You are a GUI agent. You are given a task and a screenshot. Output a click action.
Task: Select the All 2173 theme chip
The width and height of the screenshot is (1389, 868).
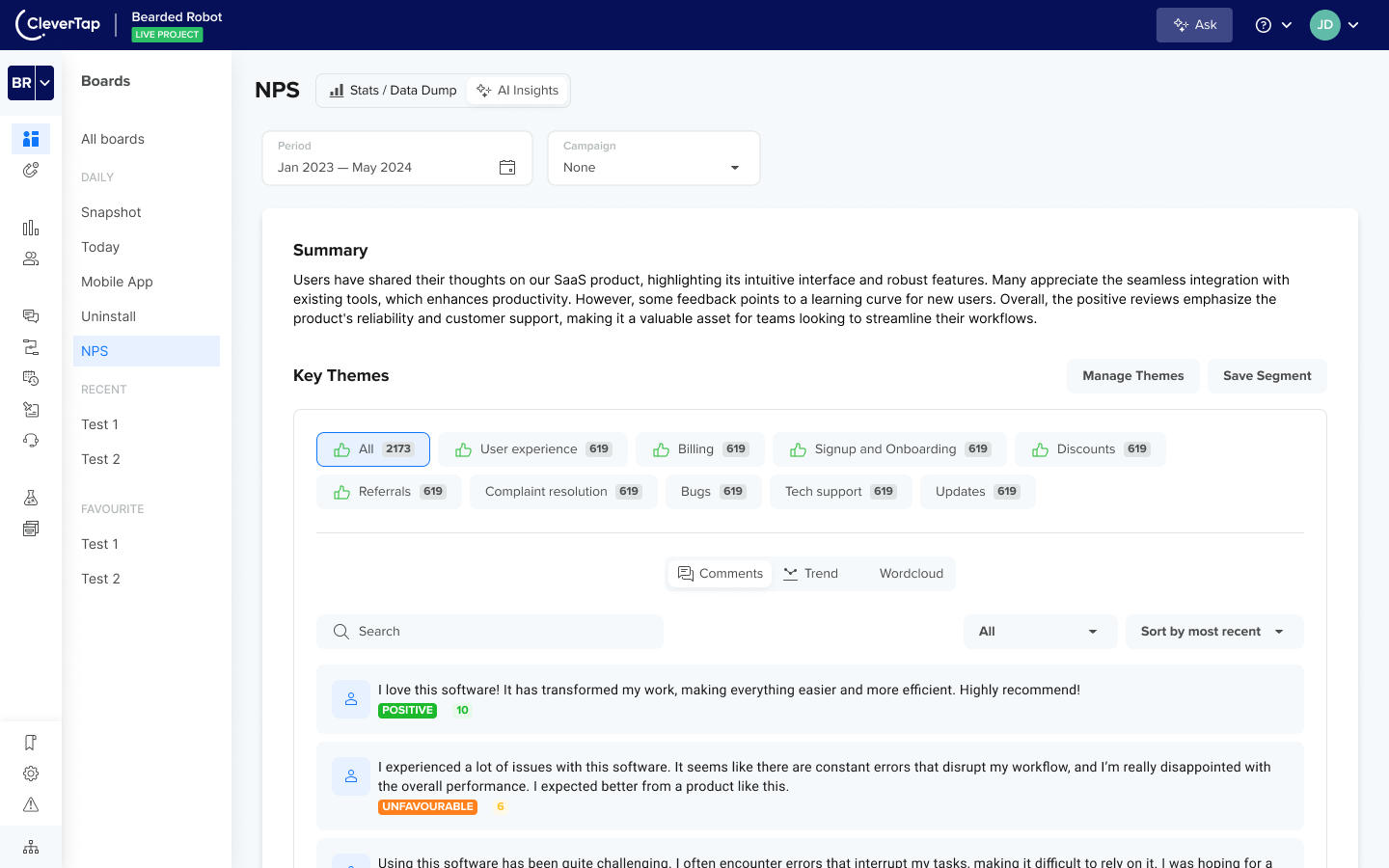373,449
